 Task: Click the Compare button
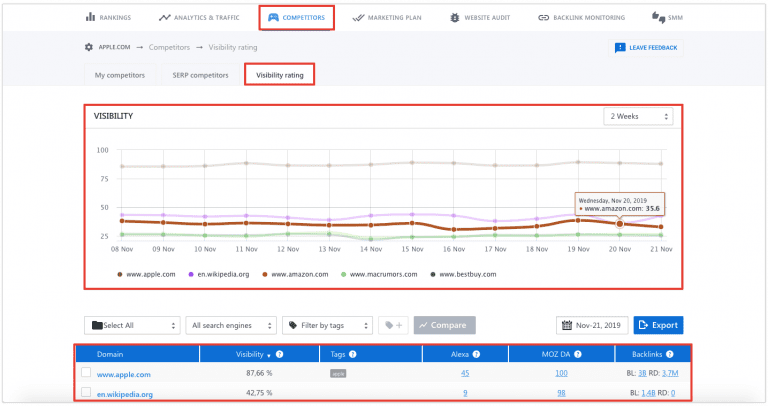click(x=444, y=325)
